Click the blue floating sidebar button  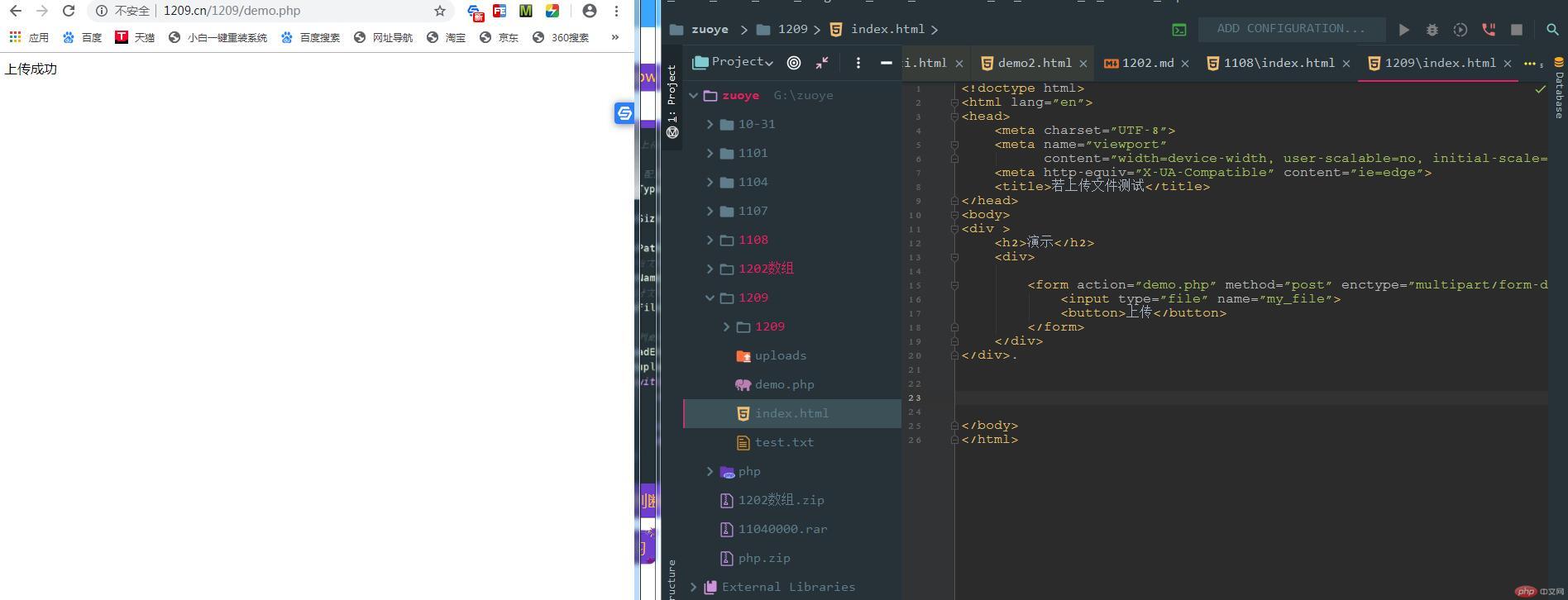click(624, 113)
